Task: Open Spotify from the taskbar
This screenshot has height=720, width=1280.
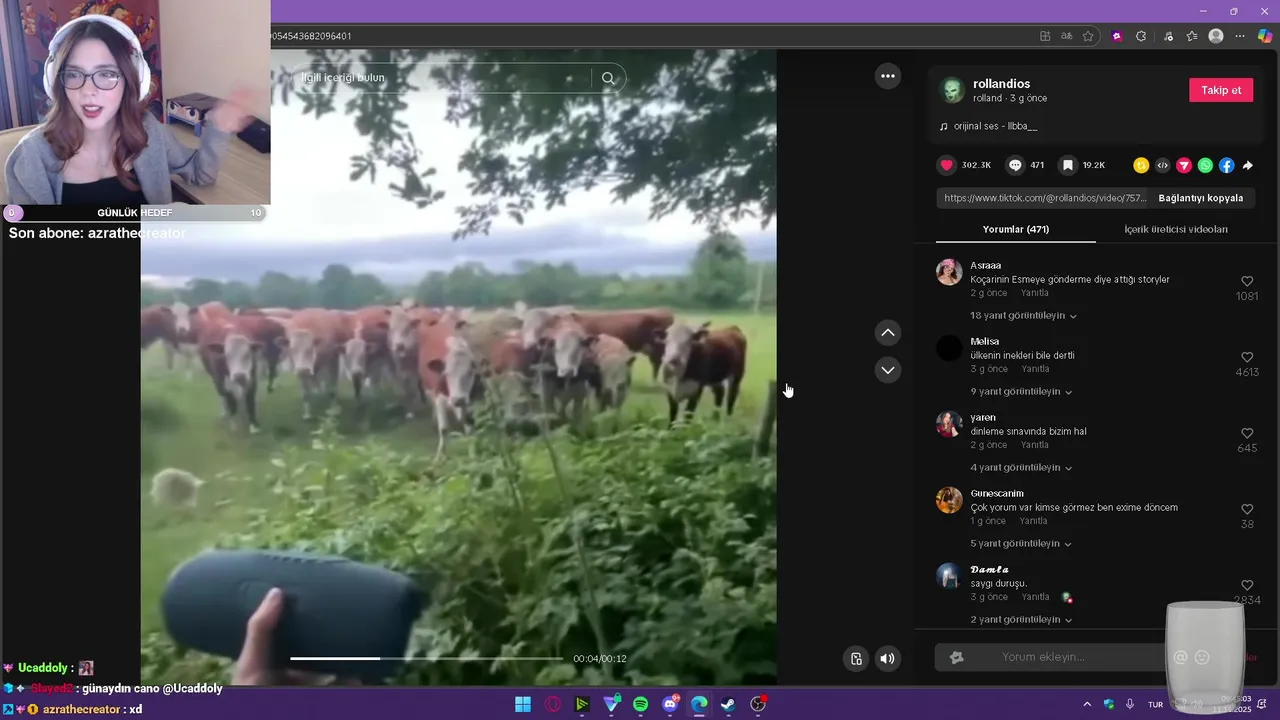Action: click(x=641, y=704)
